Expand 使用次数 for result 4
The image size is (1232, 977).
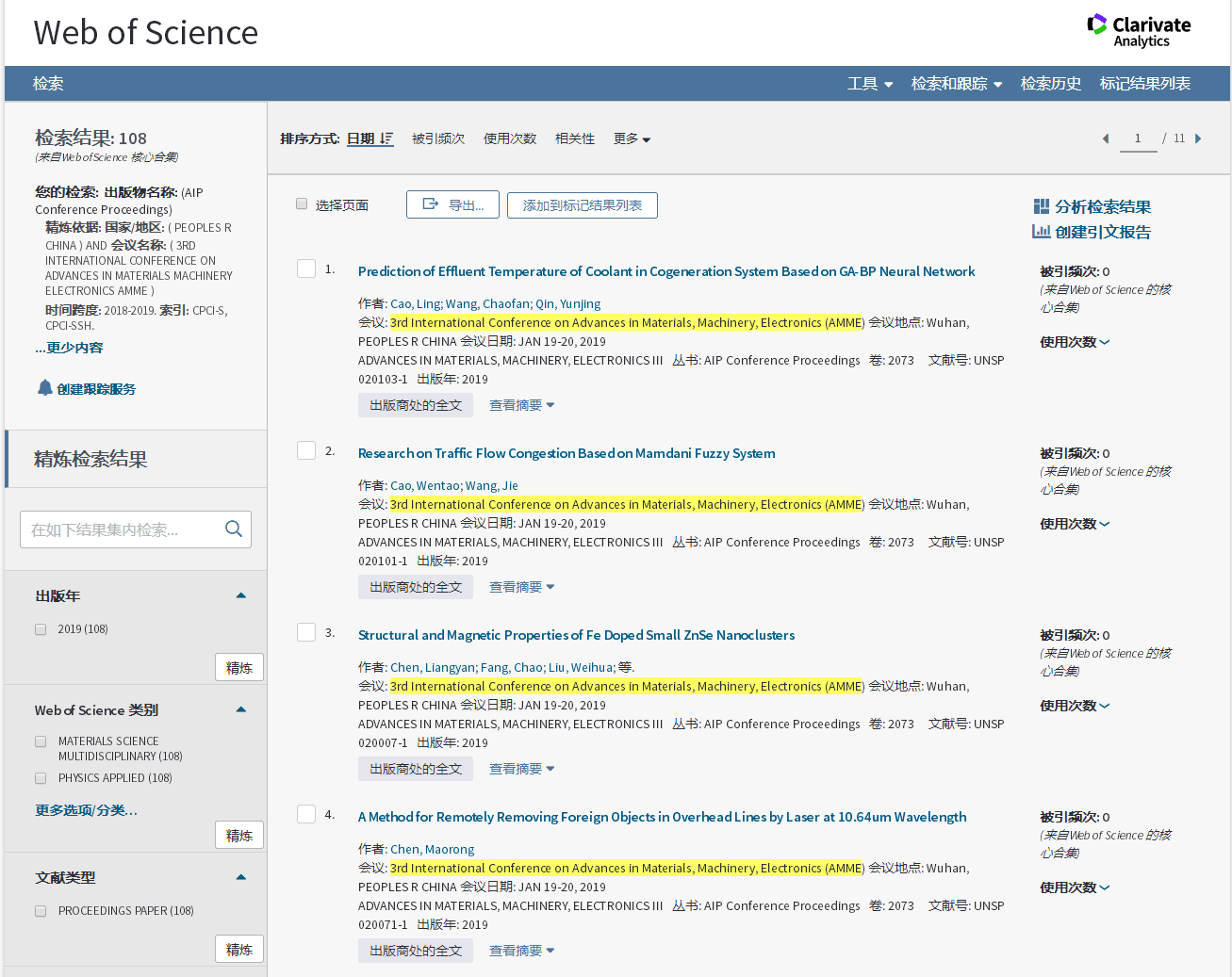click(x=1075, y=887)
